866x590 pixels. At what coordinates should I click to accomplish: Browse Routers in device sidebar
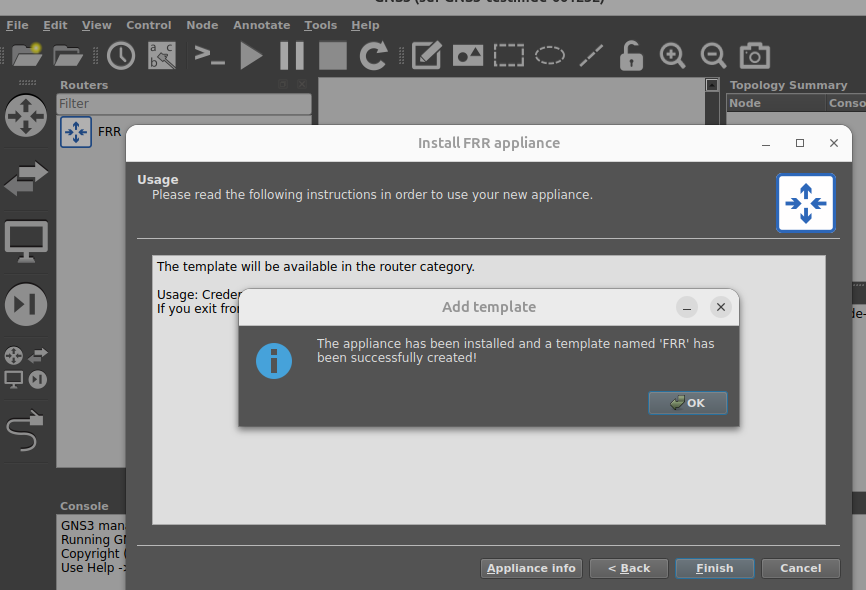tap(26, 115)
